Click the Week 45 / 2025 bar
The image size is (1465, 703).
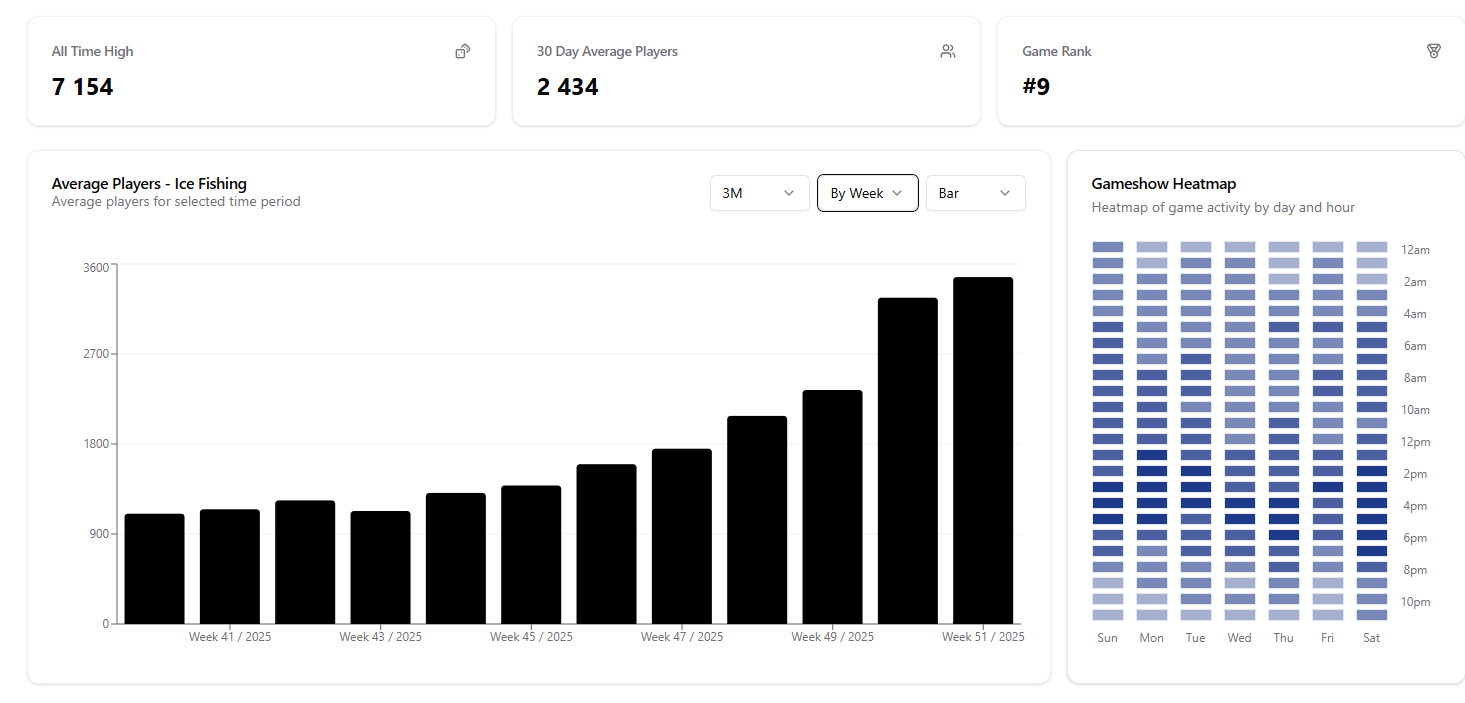531,554
